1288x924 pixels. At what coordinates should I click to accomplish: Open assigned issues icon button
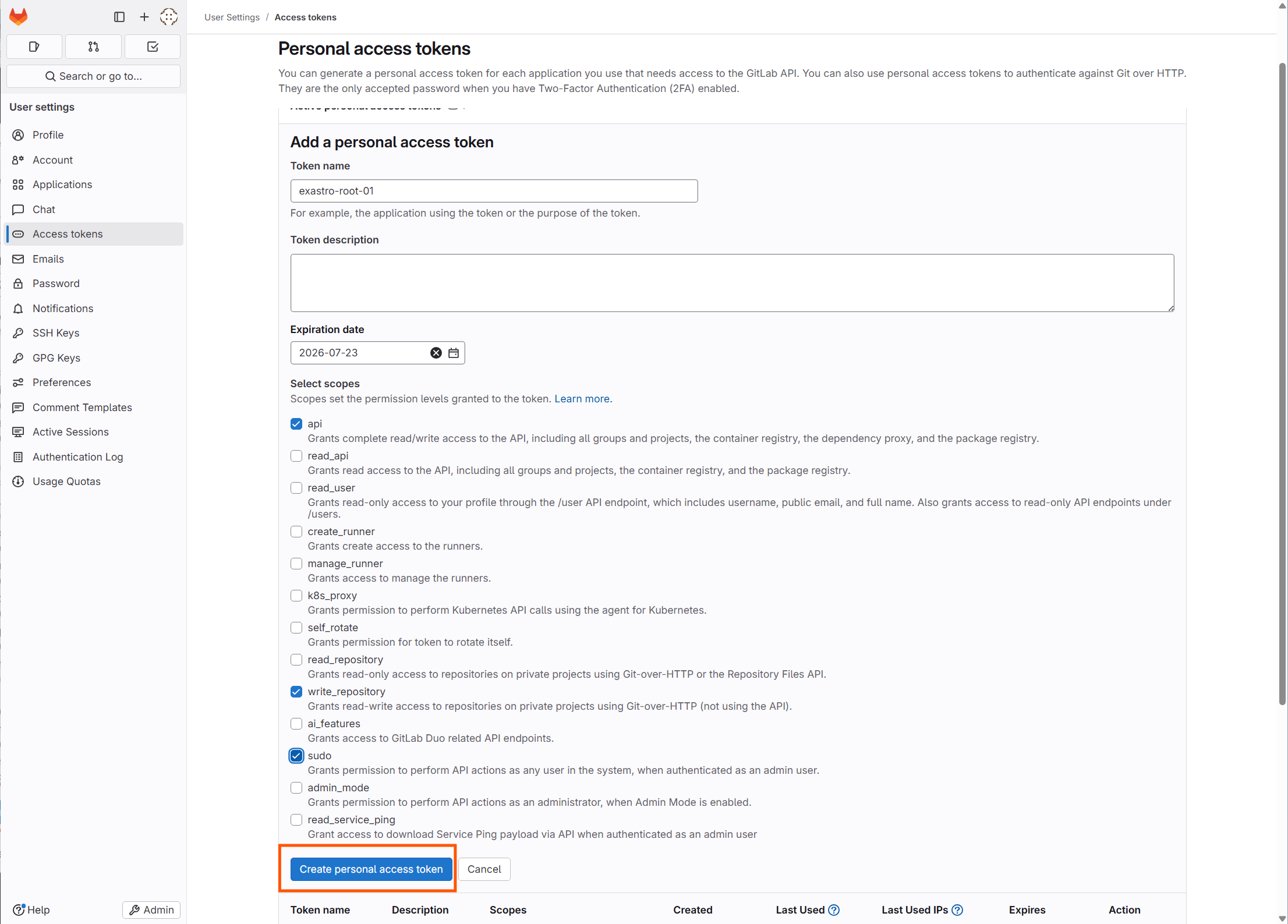click(34, 47)
